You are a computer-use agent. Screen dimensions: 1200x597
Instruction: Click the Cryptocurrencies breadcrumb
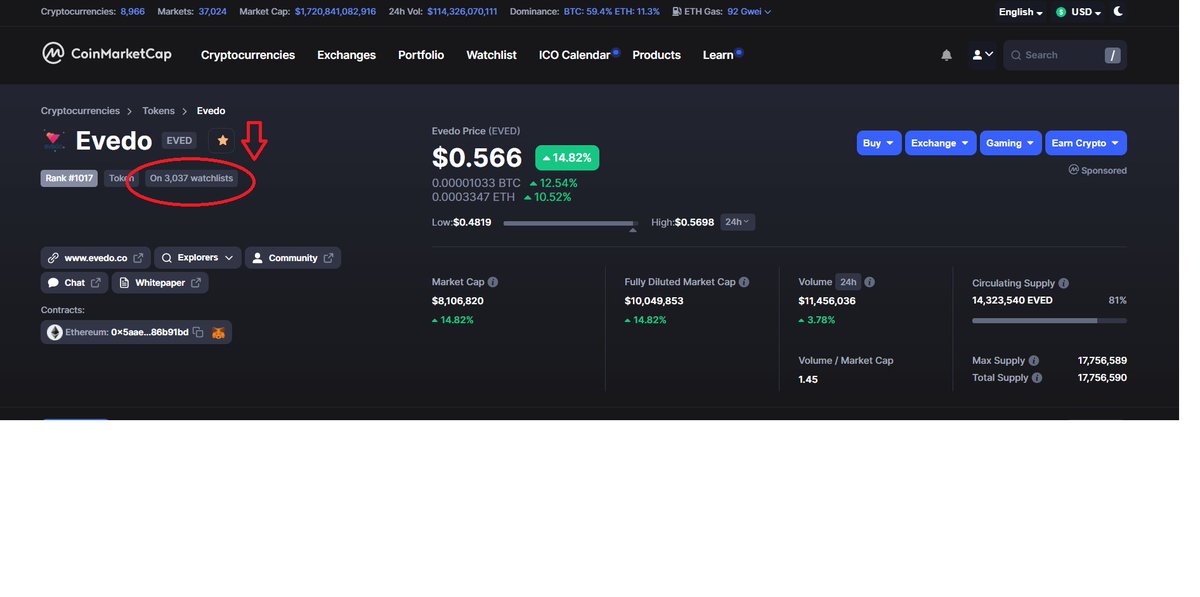coord(80,111)
